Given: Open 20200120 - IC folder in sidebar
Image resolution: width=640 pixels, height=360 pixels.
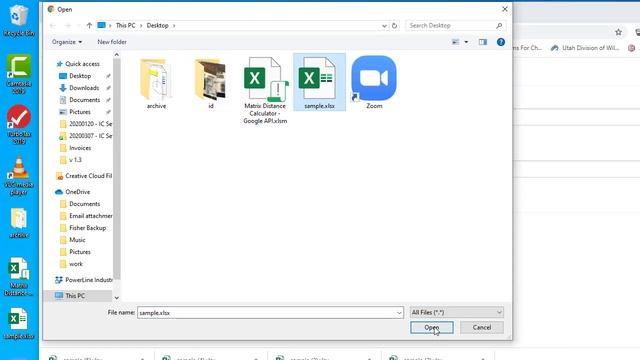Looking at the screenshot, I should (x=86, y=124).
